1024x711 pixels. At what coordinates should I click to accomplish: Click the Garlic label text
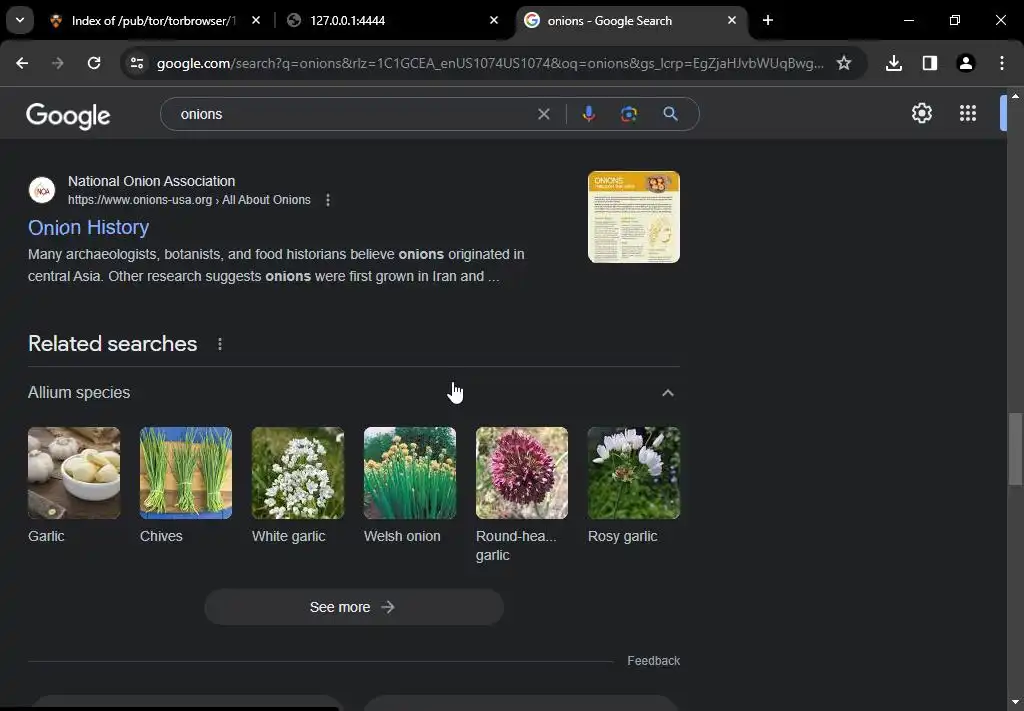(x=46, y=536)
